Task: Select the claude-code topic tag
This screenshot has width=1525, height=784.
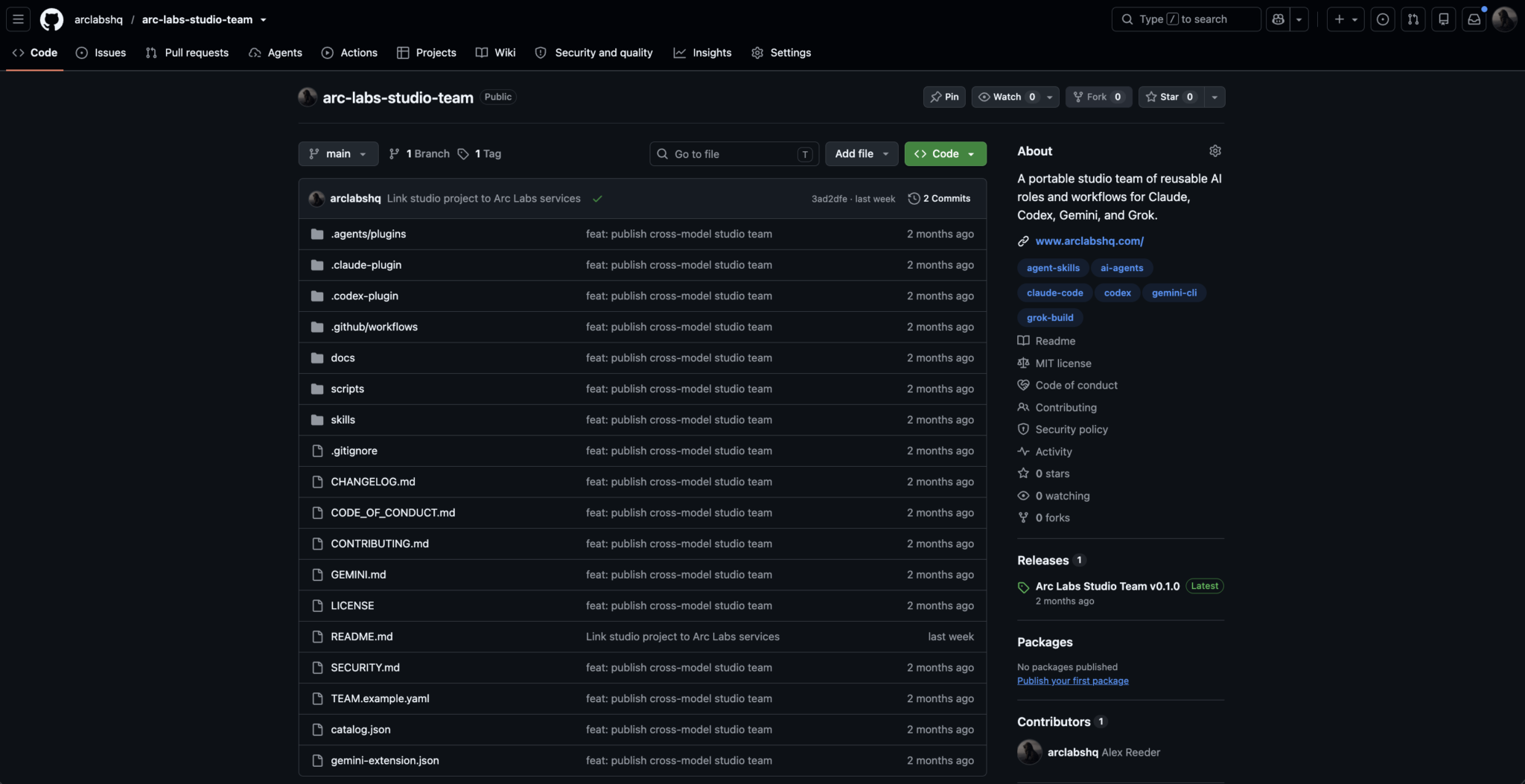Action: [x=1054, y=293]
